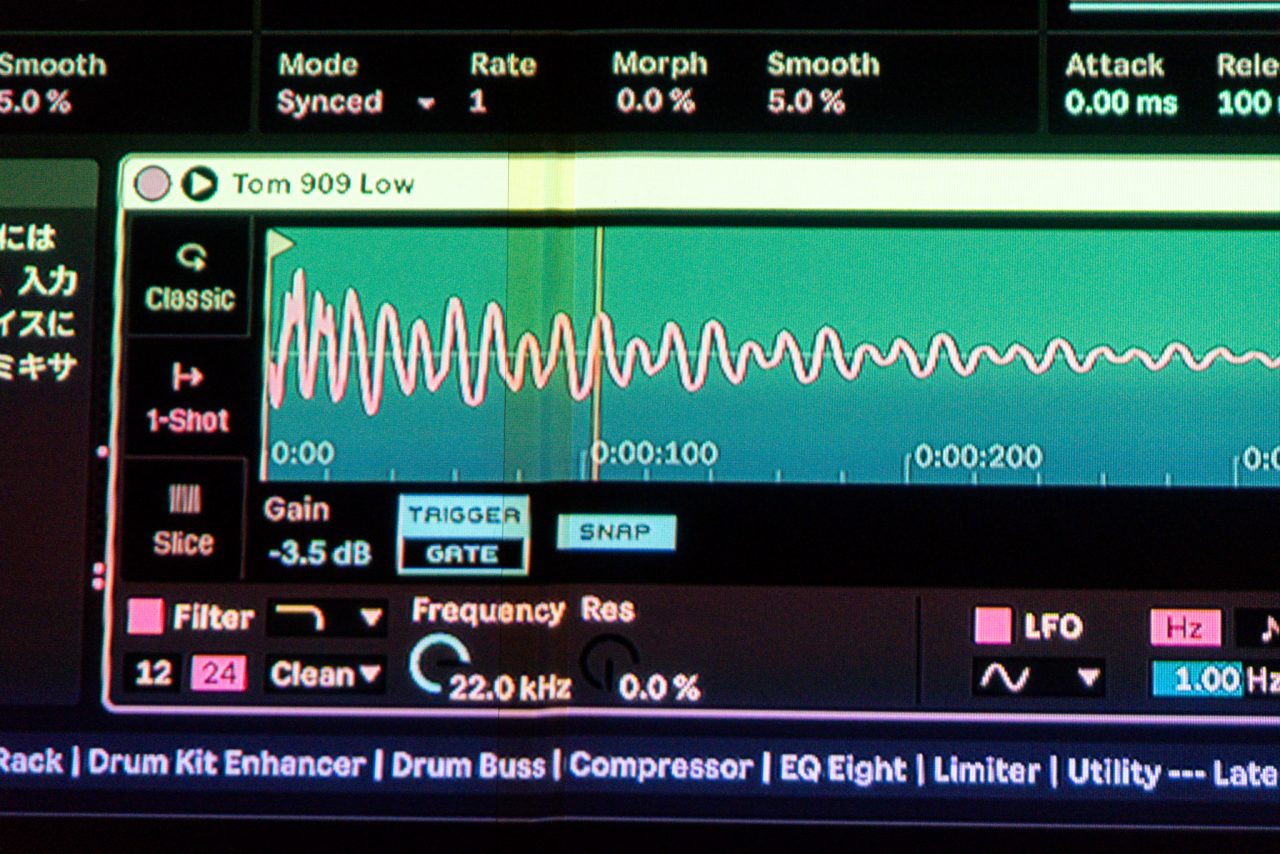
Task: Toggle the LFO on/off switch
Action: pyautogui.click(x=993, y=626)
